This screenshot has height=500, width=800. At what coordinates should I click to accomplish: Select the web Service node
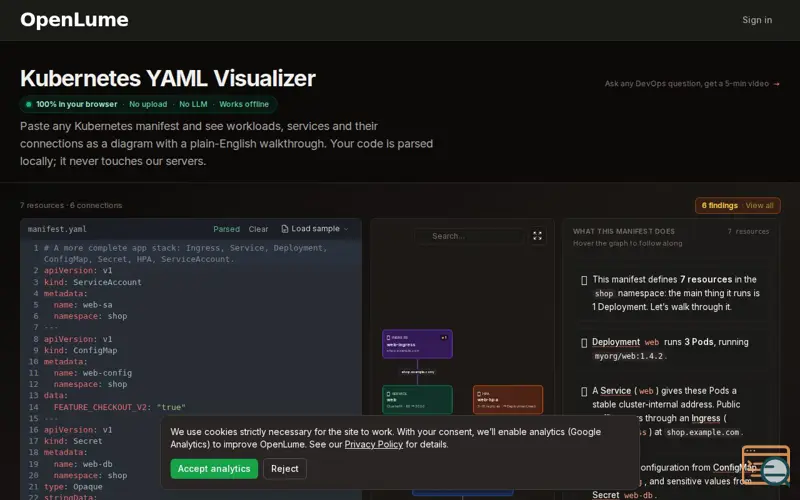click(x=417, y=399)
